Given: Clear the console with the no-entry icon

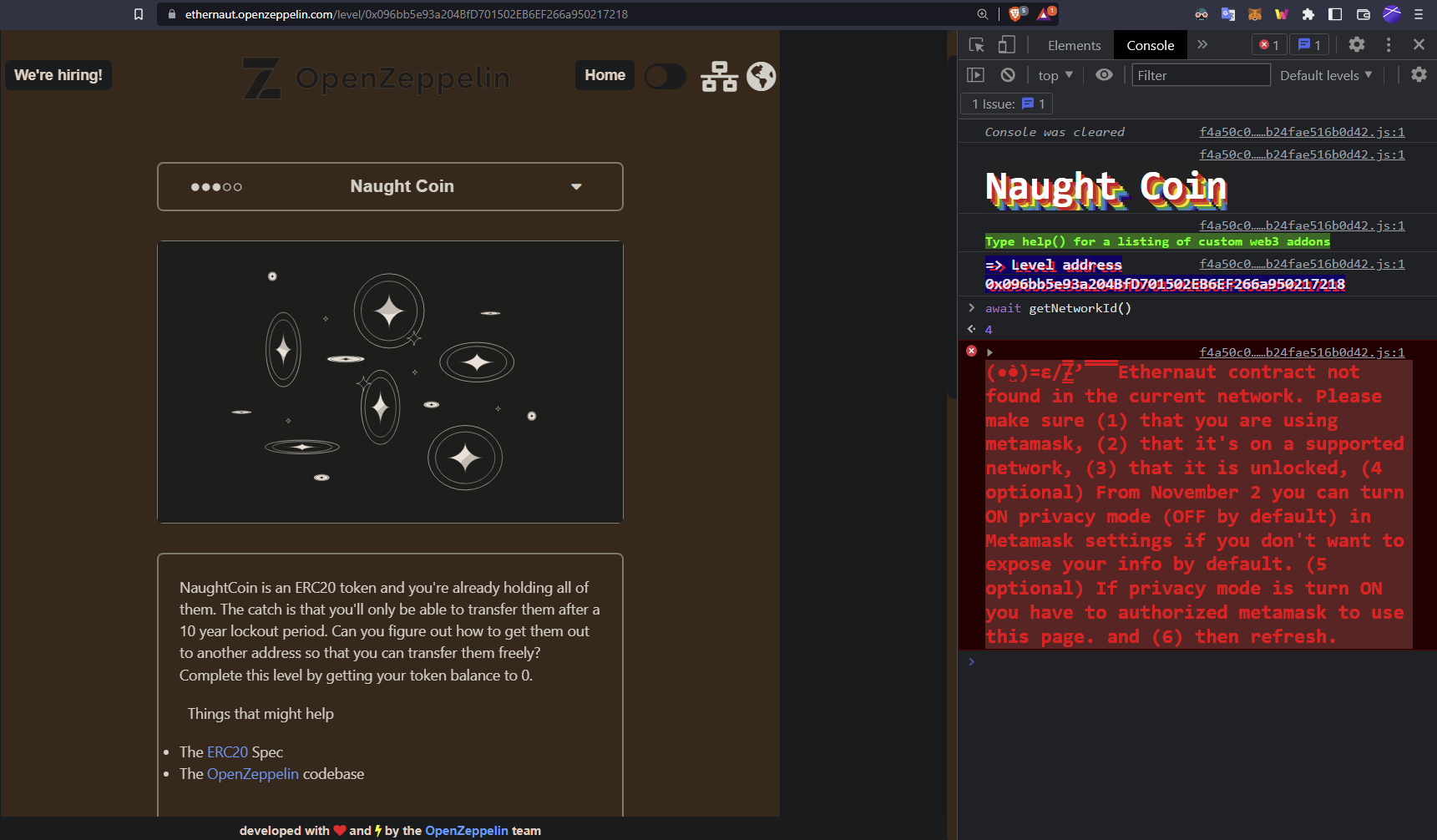Looking at the screenshot, I should coord(1009,74).
